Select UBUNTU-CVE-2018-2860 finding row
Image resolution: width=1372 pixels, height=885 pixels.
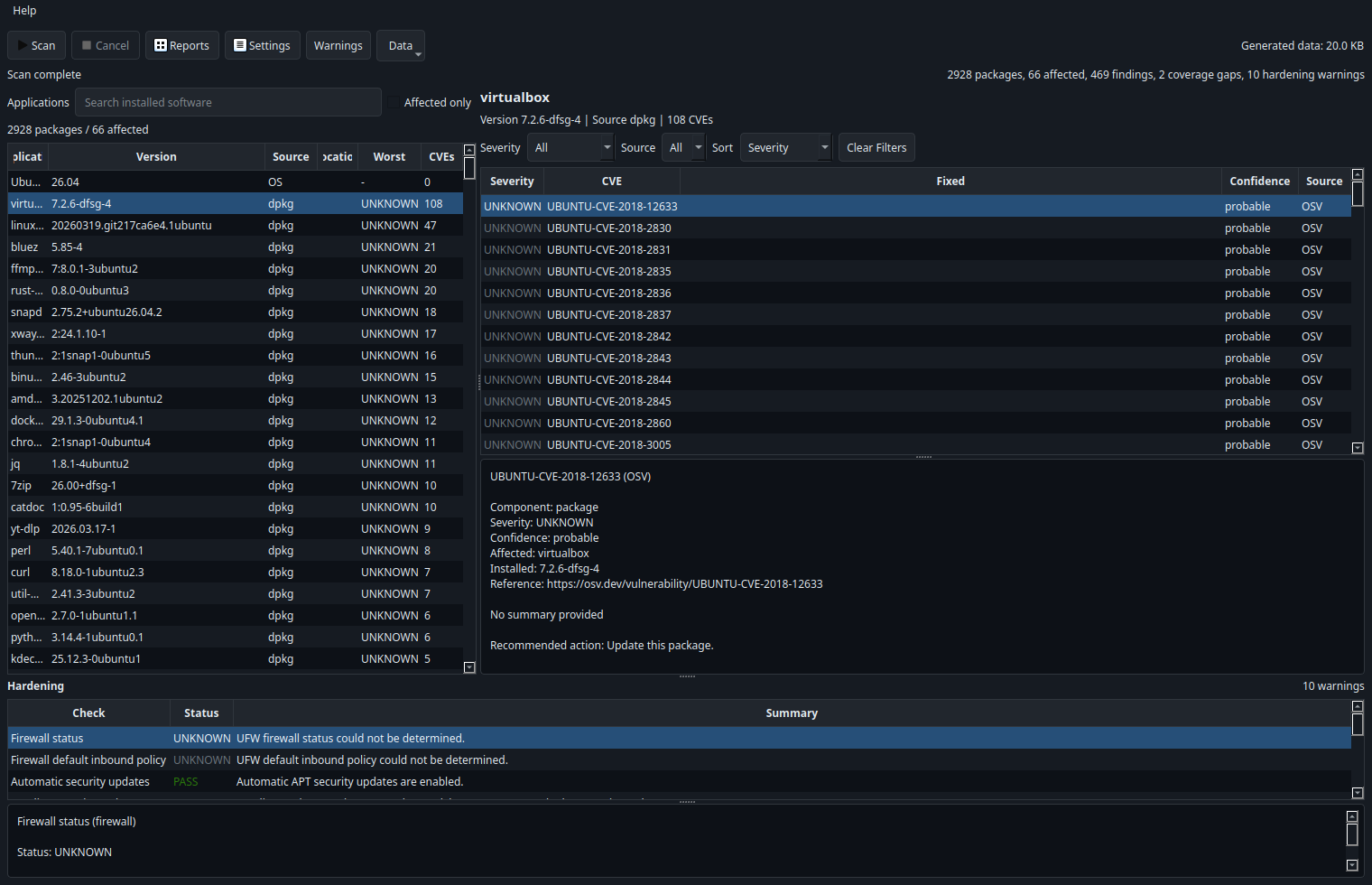pyautogui.click(x=915, y=423)
